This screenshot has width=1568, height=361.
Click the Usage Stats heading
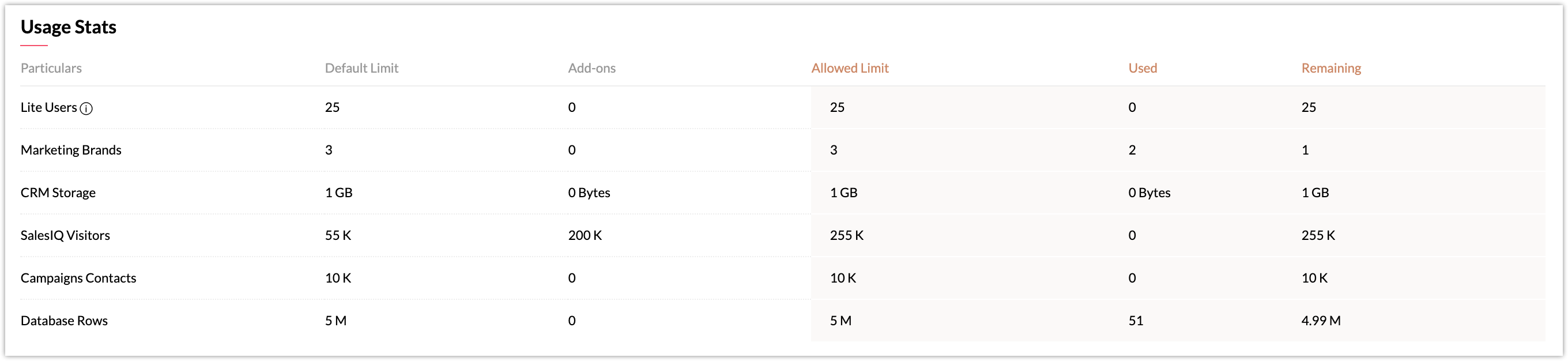[x=68, y=27]
